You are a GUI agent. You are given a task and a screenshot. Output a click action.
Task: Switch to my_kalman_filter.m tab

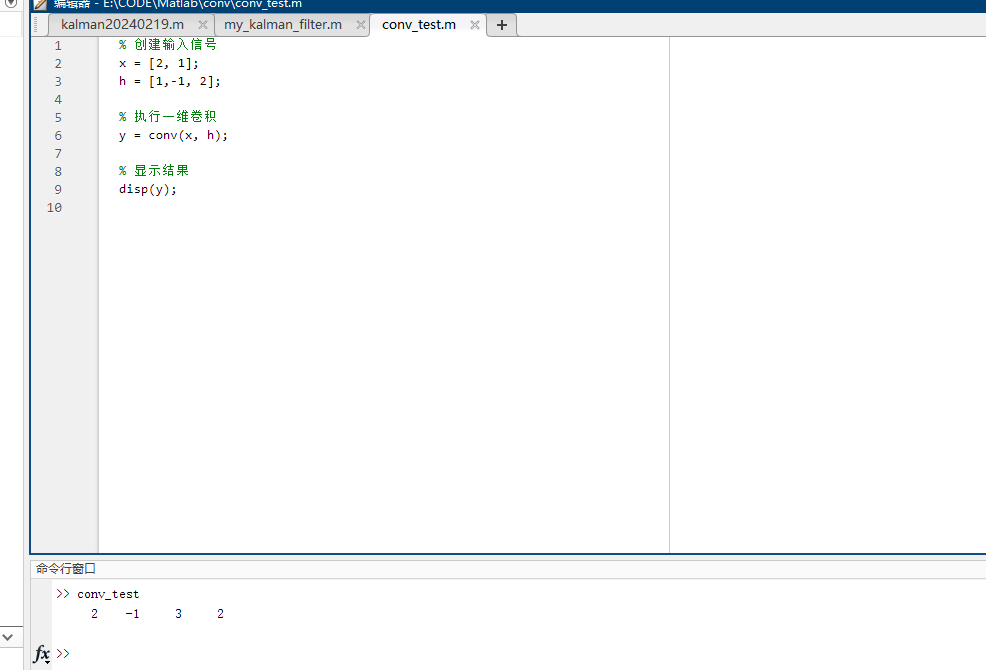[283, 25]
